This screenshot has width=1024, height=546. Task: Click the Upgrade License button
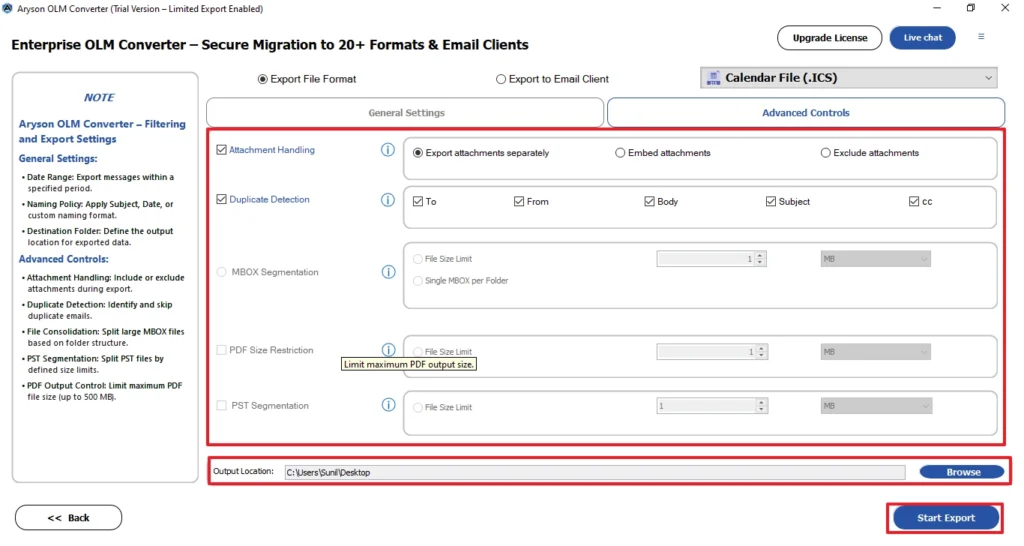(829, 38)
